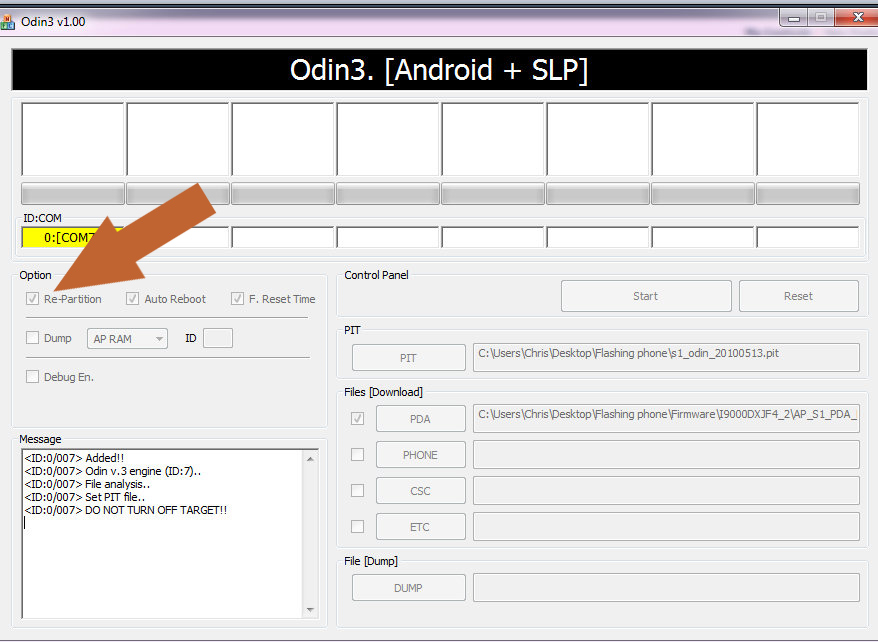Click the PDA file button
878x642 pixels.
click(421, 419)
